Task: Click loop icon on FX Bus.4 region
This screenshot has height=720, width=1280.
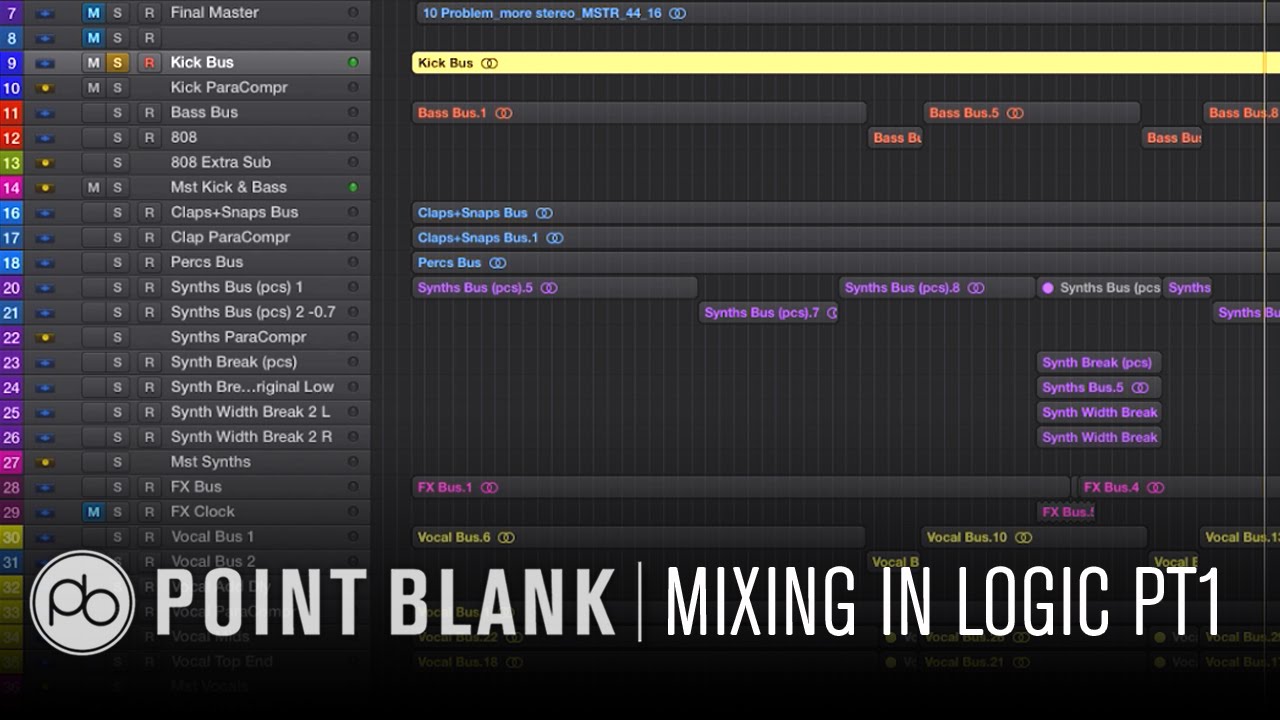Action: pos(1155,488)
